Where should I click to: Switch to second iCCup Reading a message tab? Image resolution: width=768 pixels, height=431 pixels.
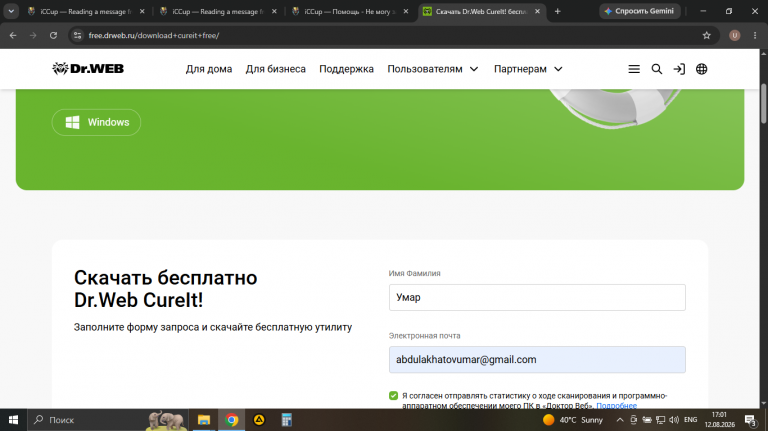coord(216,11)
